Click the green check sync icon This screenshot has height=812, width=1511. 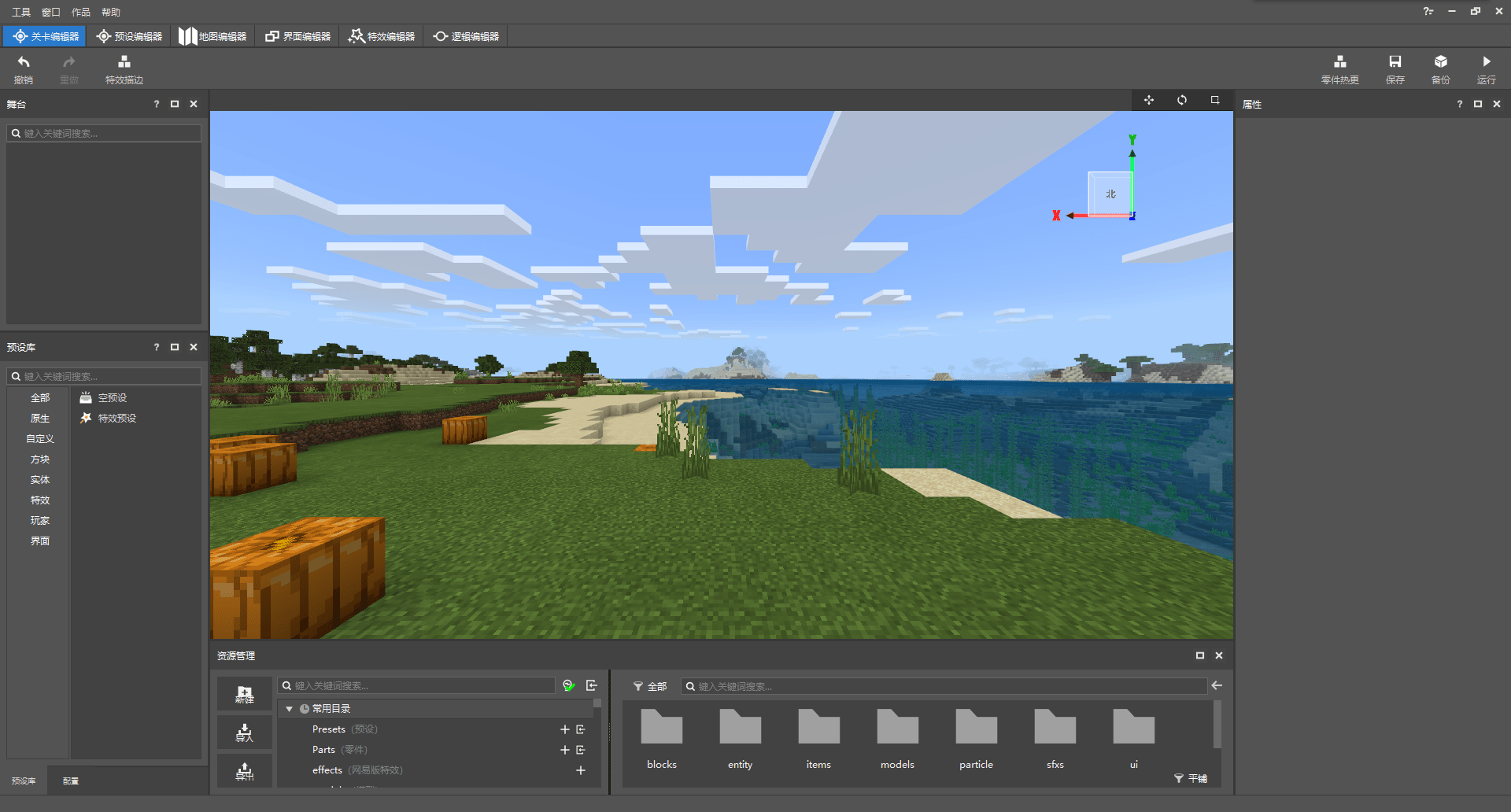click(569, 686)
